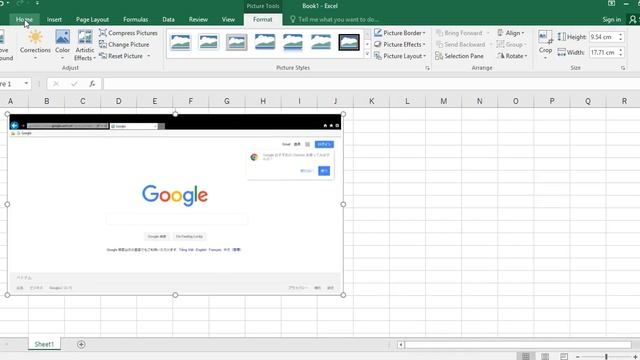The width and height of the screenshot is (640, 360).
Task: Open the Picture Layout menu
Action: click(400, 56)
